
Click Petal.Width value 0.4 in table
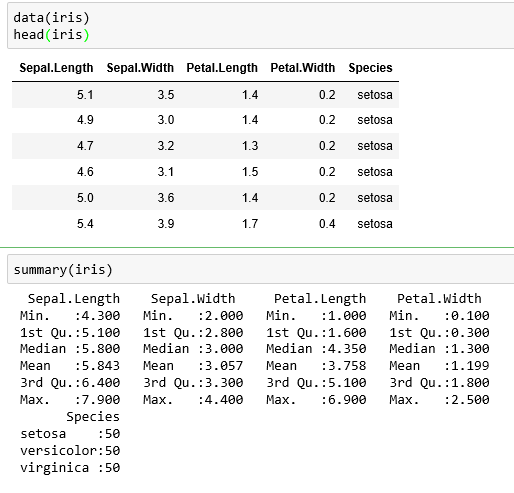coord(327,224)
